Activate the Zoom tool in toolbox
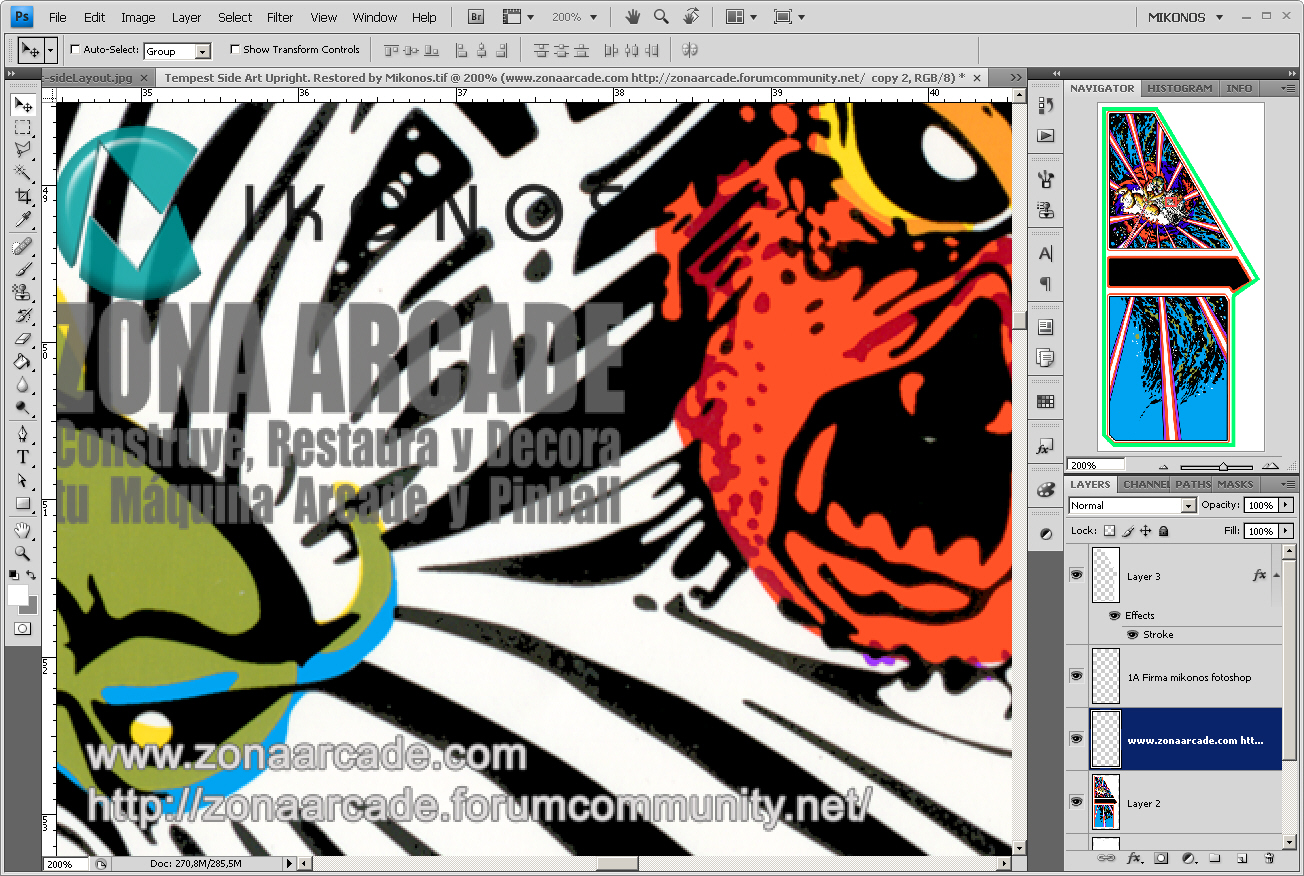This screenshot has width=1304, height=876. tap(22, 552)
